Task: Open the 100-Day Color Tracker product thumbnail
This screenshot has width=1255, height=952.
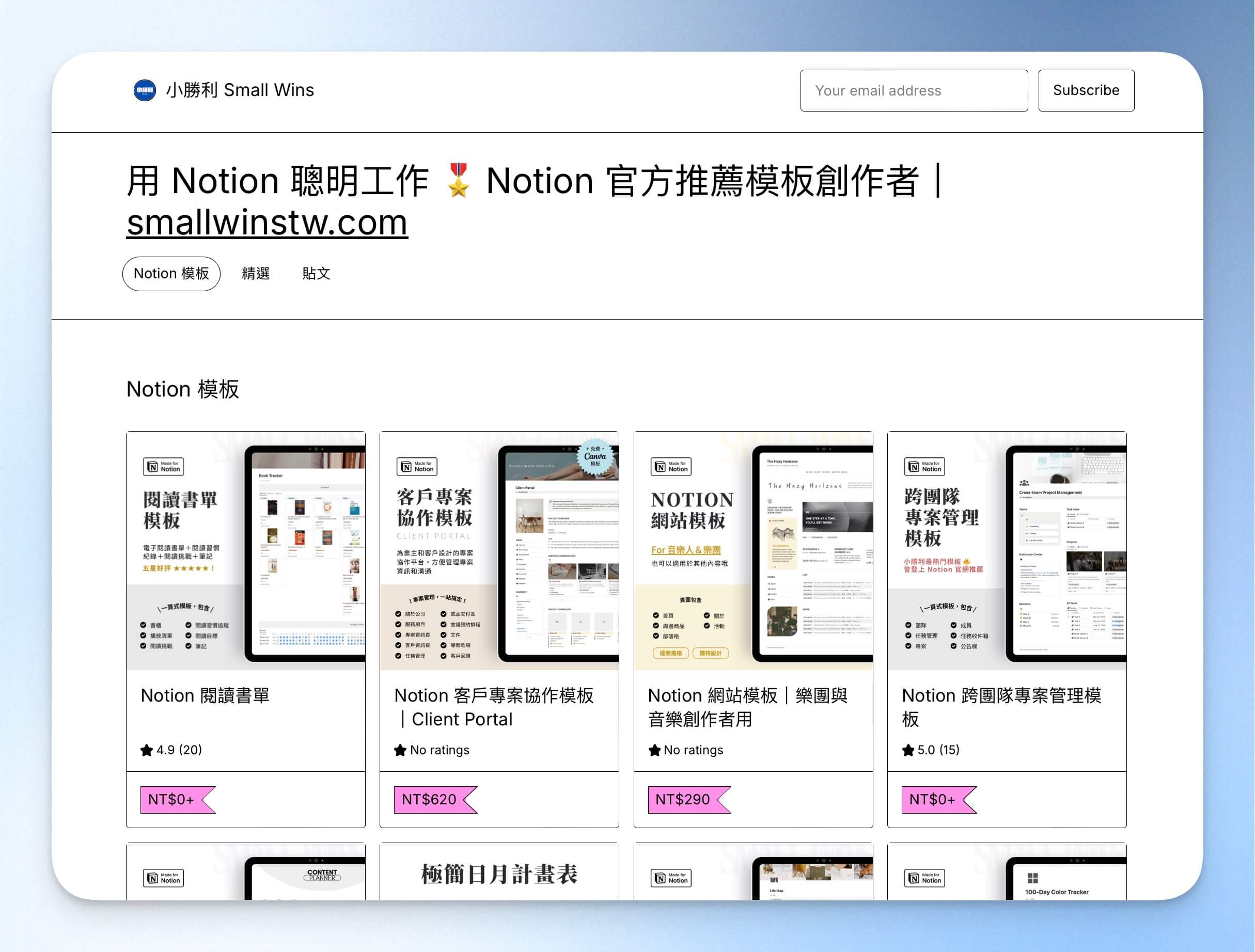Action: coord(1007,871)
